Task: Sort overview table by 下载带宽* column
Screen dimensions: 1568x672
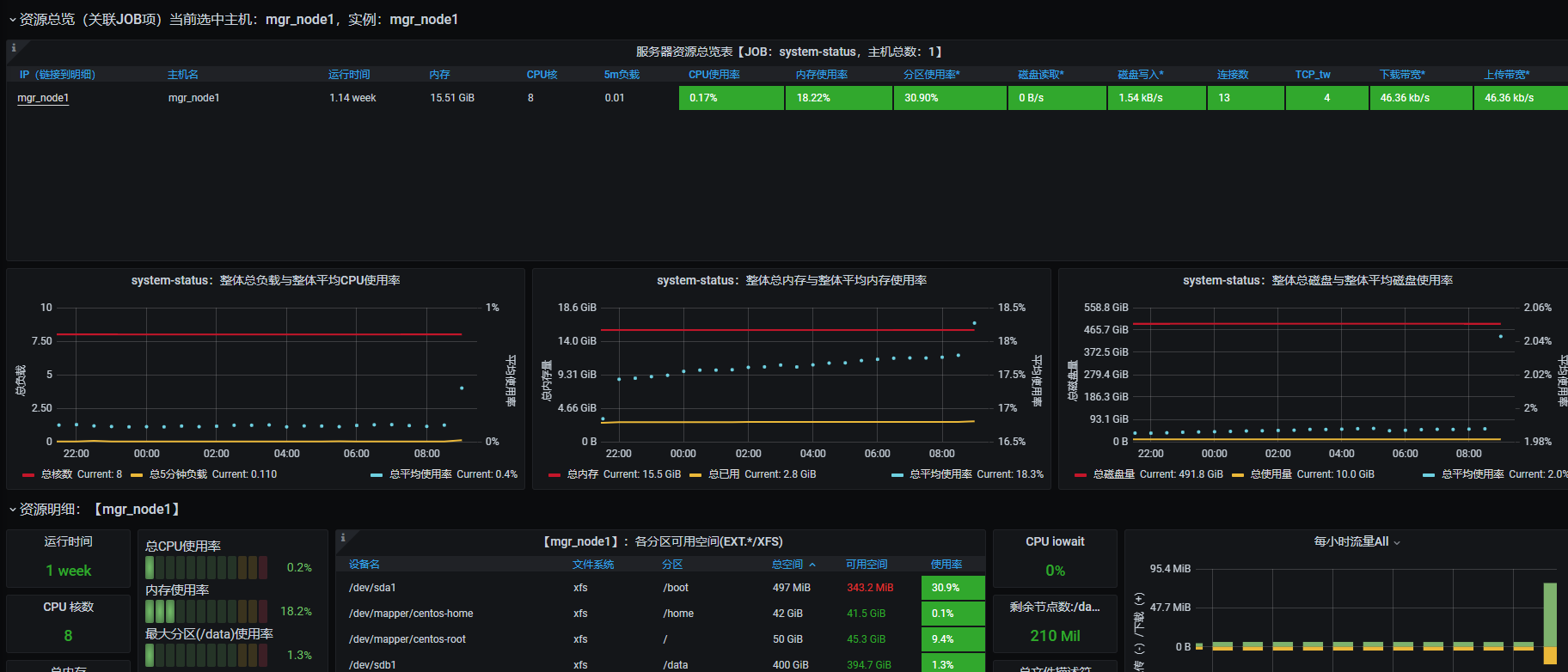Action: click(1402, 75)
